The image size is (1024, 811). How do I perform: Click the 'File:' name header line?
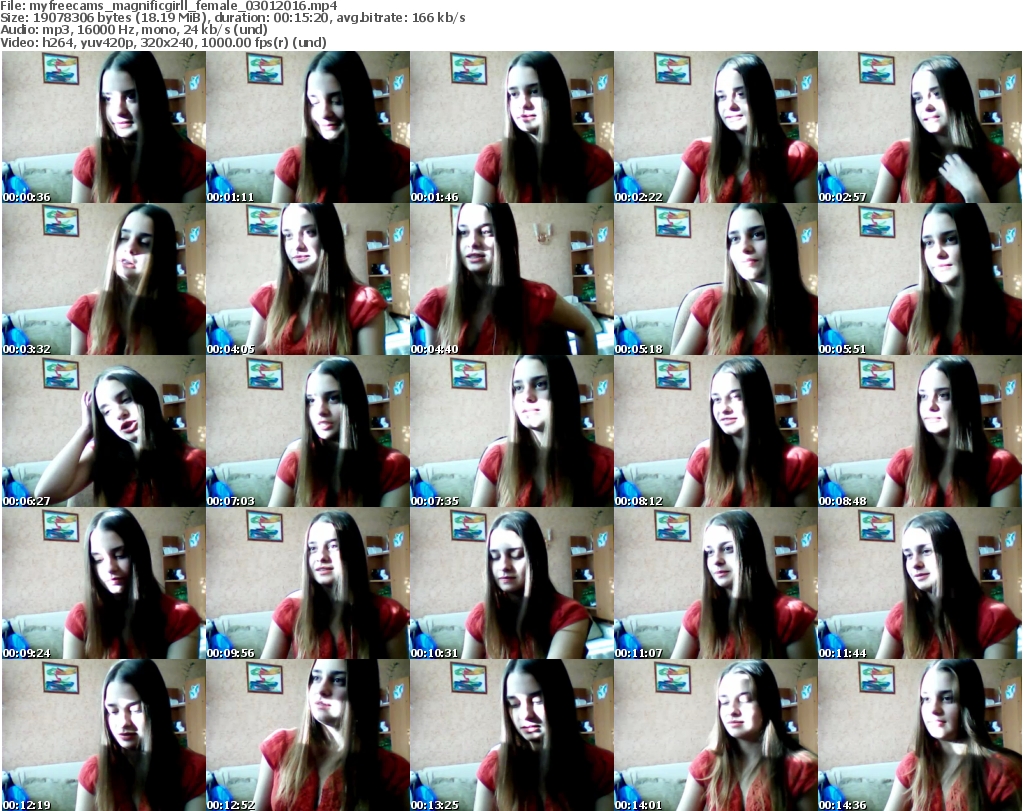(x=168, y=6)
